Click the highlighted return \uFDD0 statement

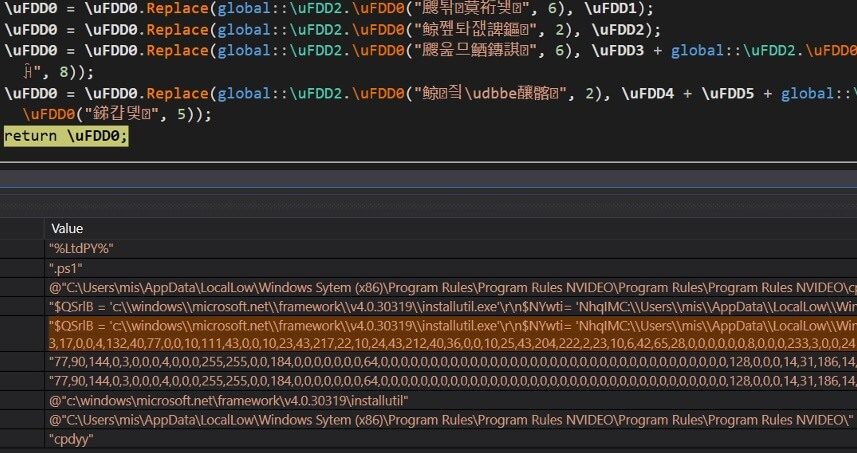(66, 136)
